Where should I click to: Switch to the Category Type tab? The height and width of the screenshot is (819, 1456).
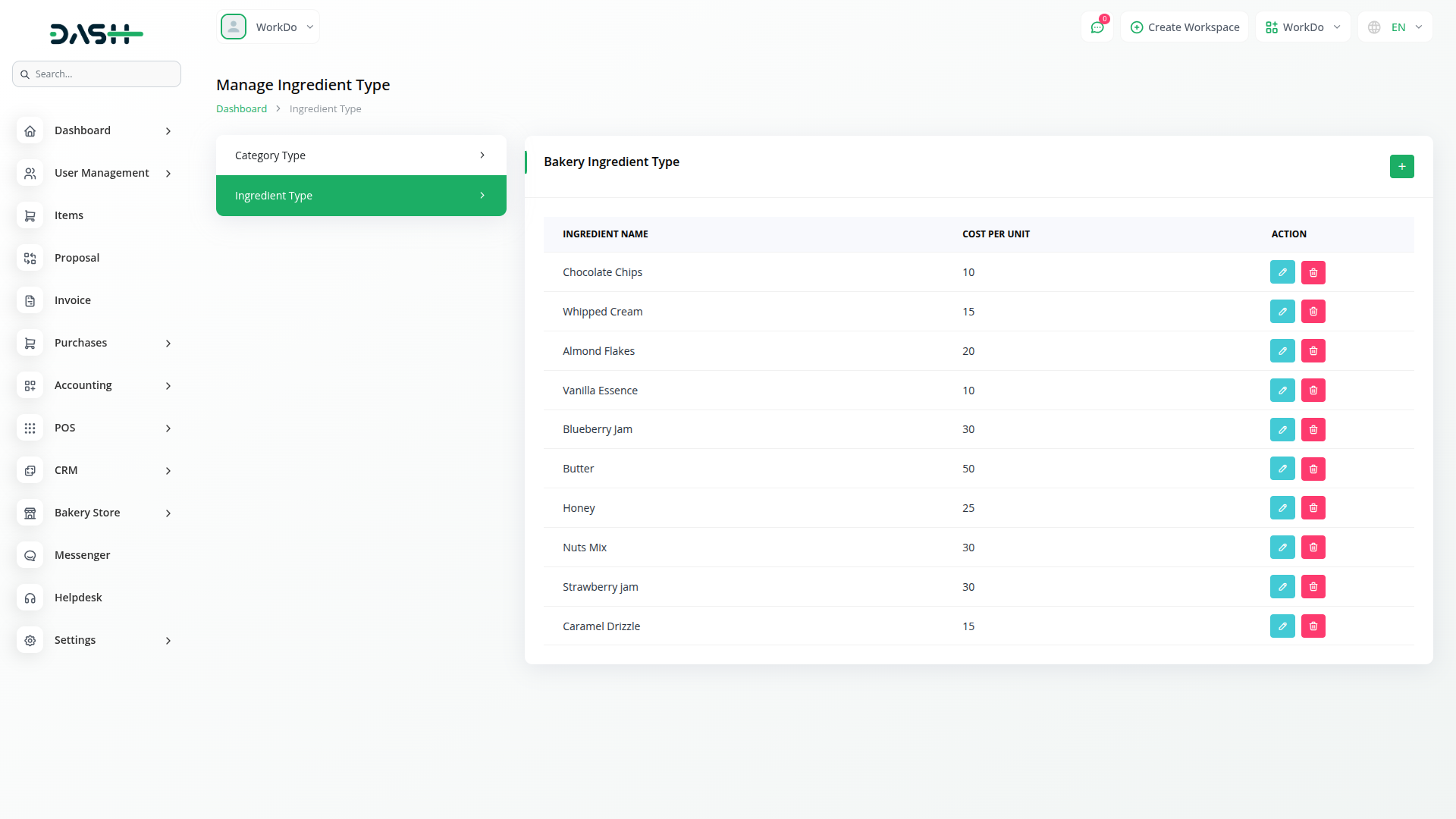click(x=361, y=155)
